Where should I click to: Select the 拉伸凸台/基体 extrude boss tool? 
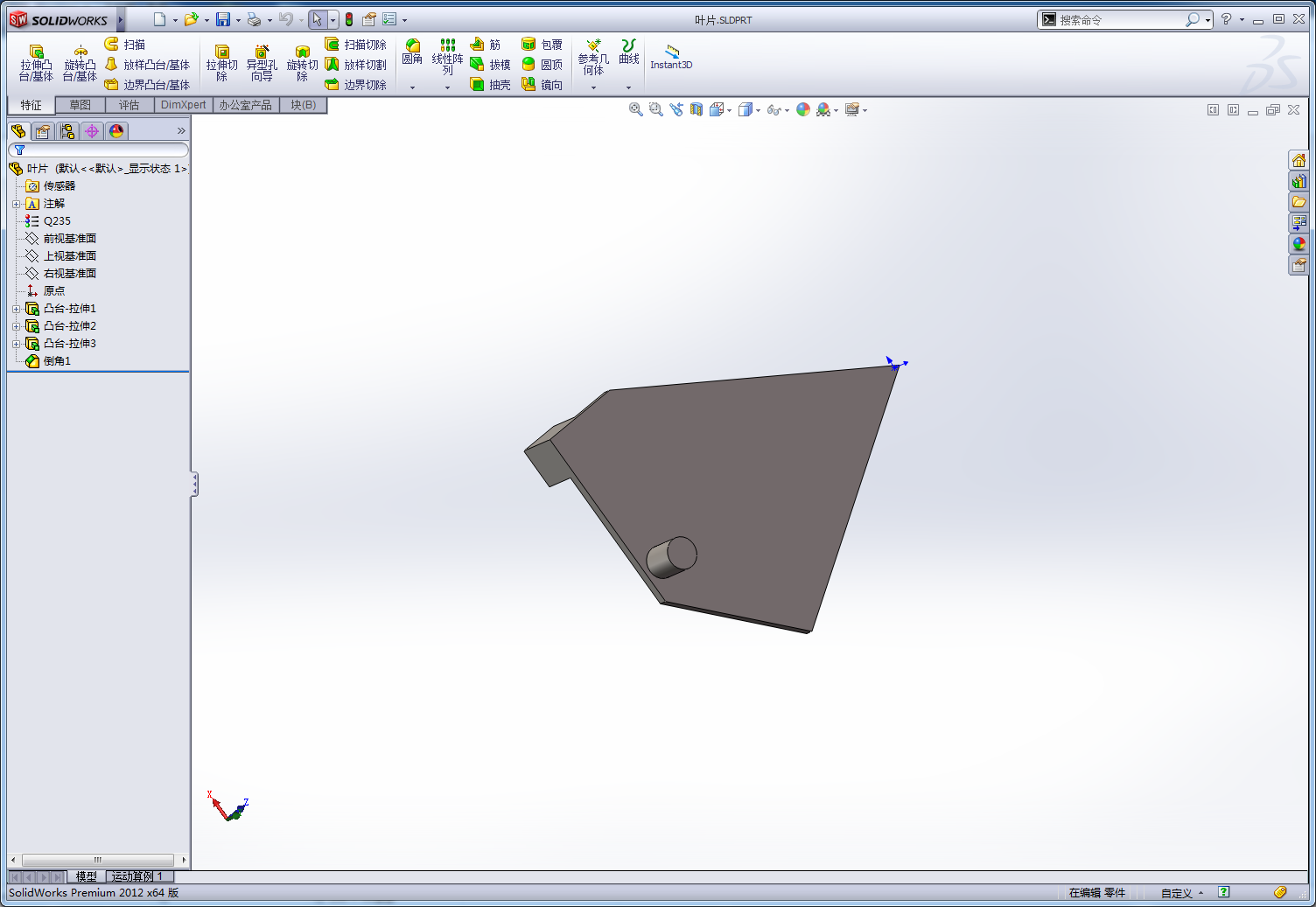pos(37,64)
